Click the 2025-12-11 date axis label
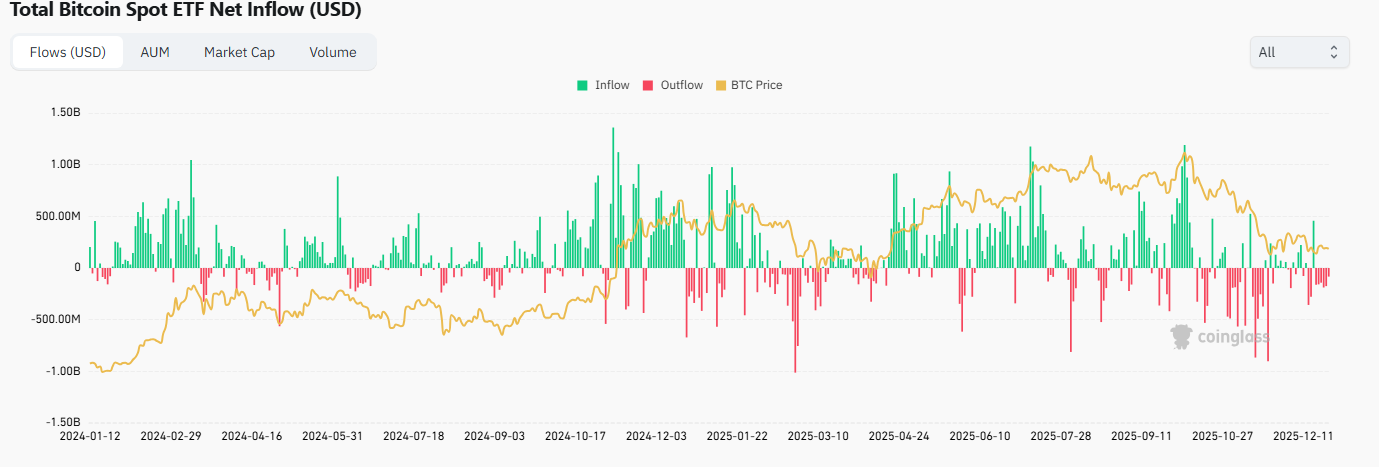 [1302, 436]
